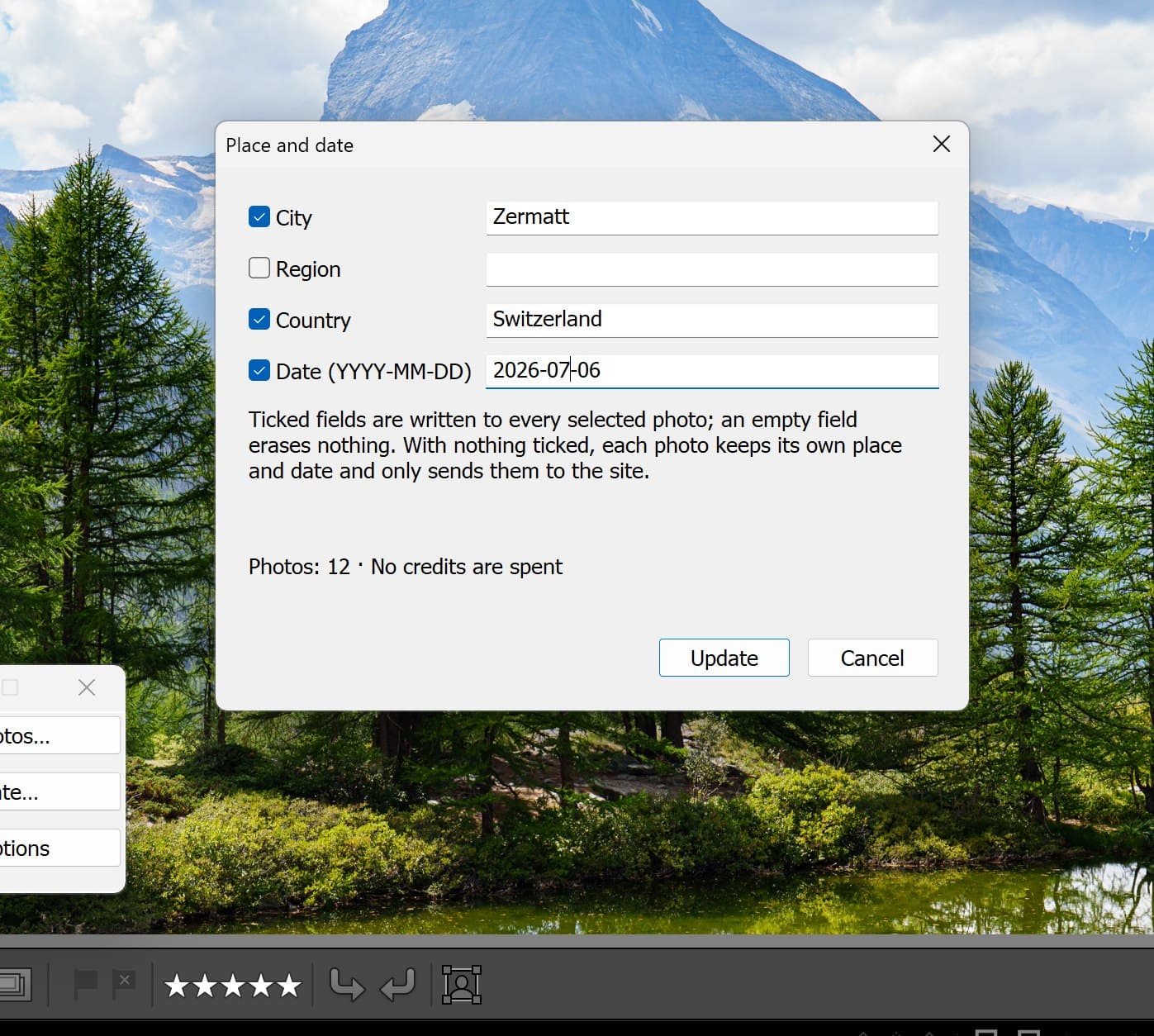
Task: Focus the empty Region text field
Action: 712,269
